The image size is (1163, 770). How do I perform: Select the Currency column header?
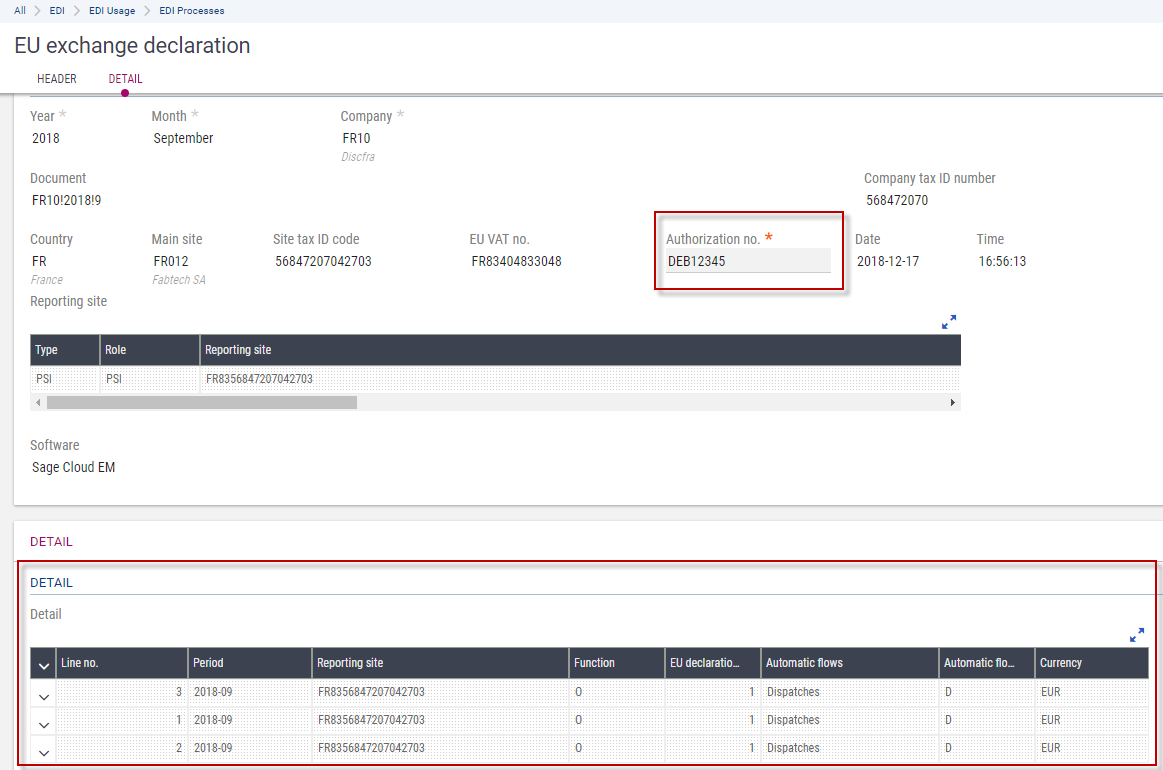(x=1090, y=663)
